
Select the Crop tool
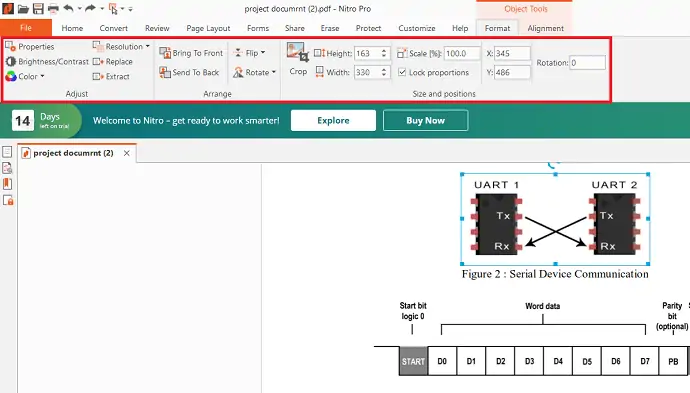[298, 59]
